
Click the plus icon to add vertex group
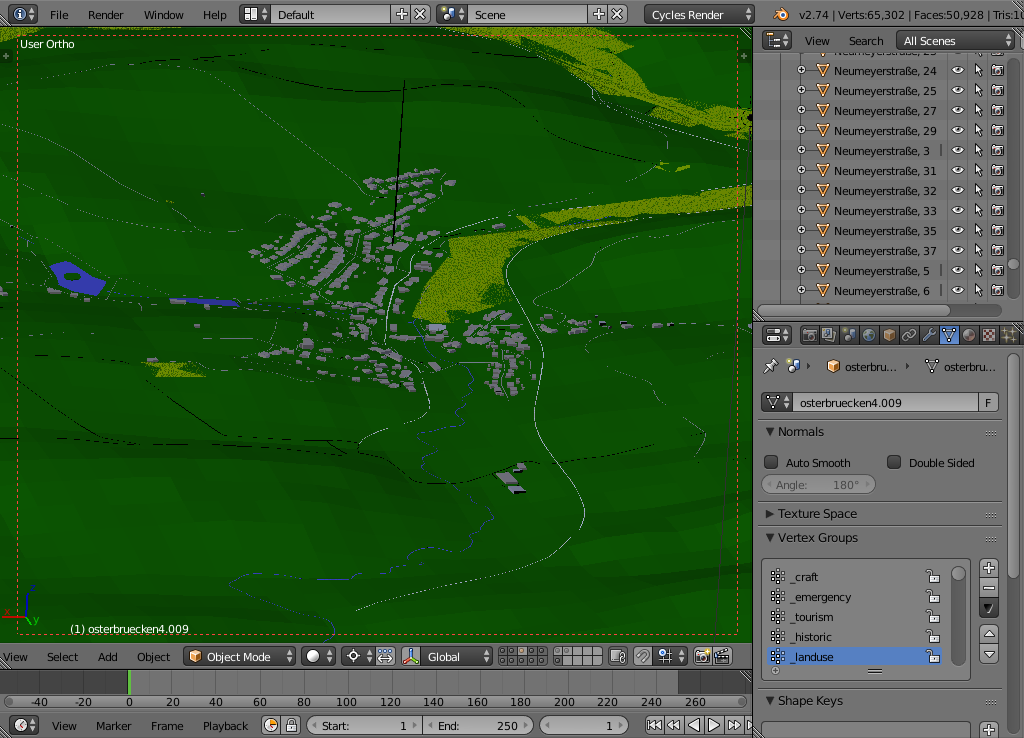(x=989, y=568)
